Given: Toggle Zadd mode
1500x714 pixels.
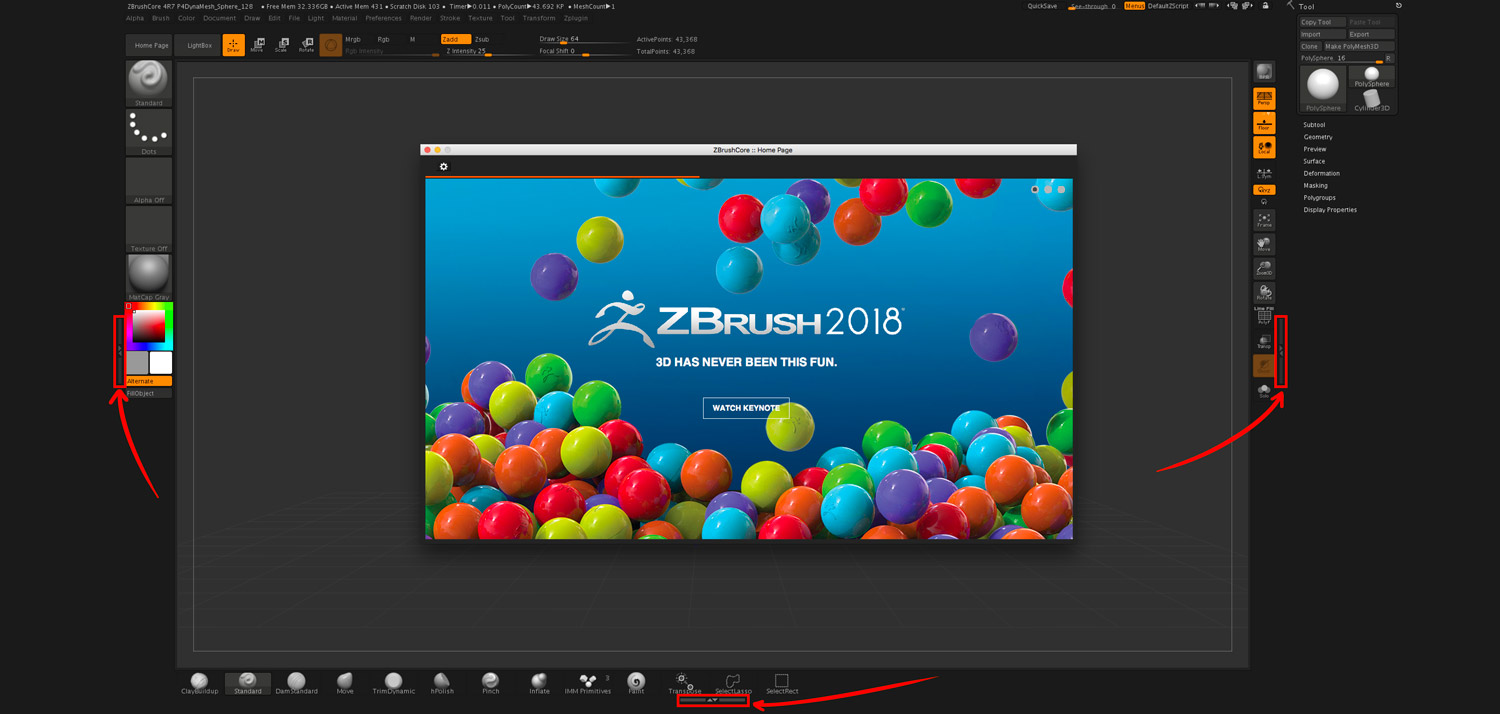Looking at the screenshot, I should (454, 39).
